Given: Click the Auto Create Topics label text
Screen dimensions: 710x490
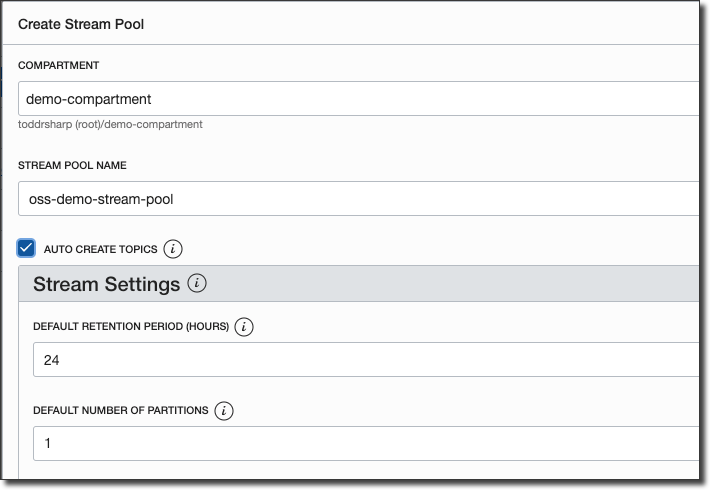Looking at the screenshot, I should (x=100, y=248).
